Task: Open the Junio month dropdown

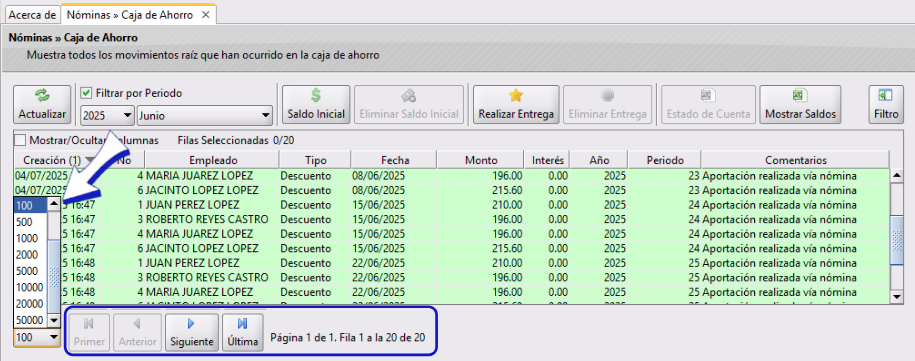Action: (205, 115)
